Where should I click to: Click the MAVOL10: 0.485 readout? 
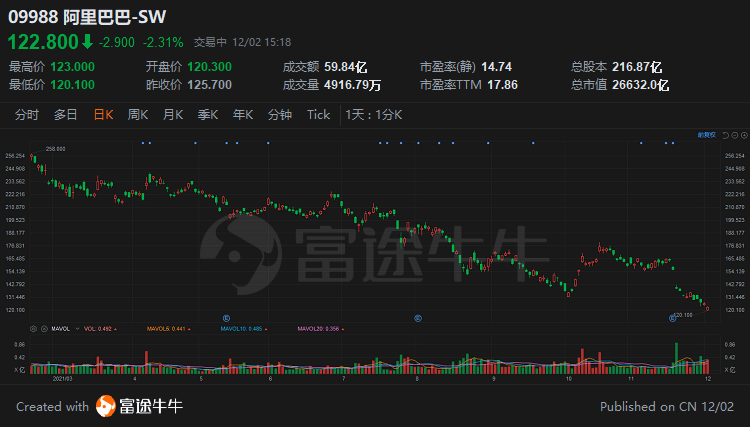coord(242,329)
